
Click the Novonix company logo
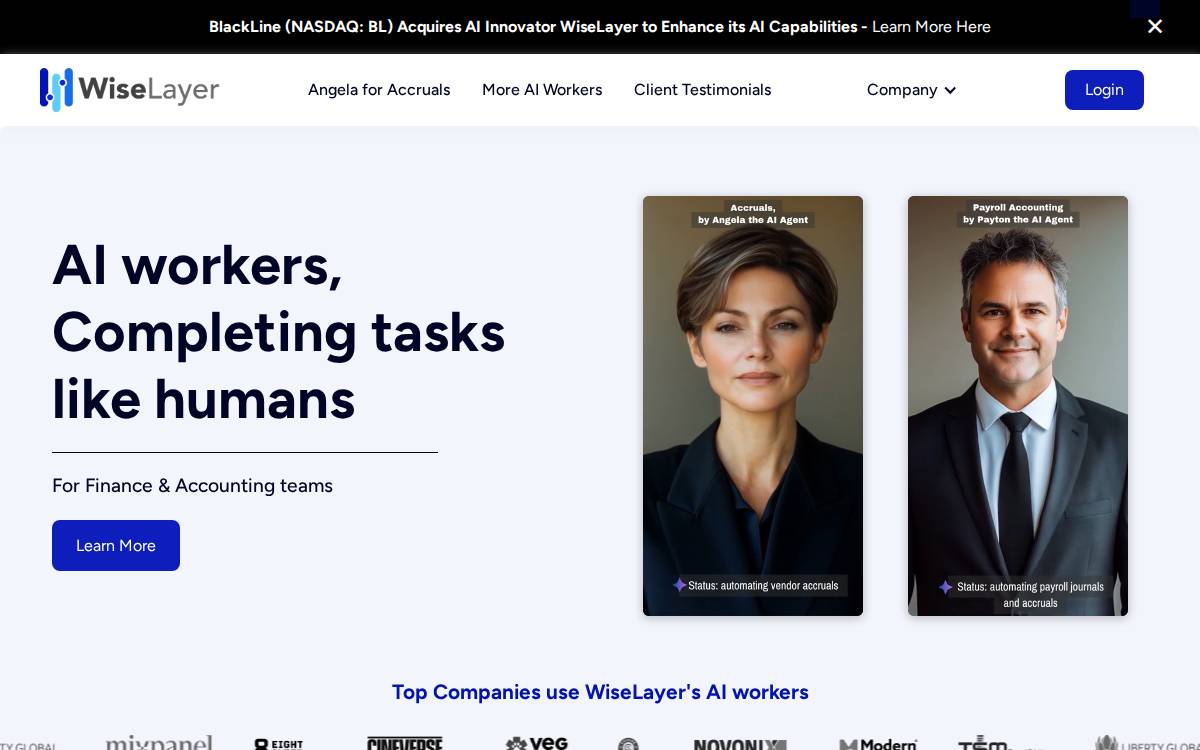740,744
